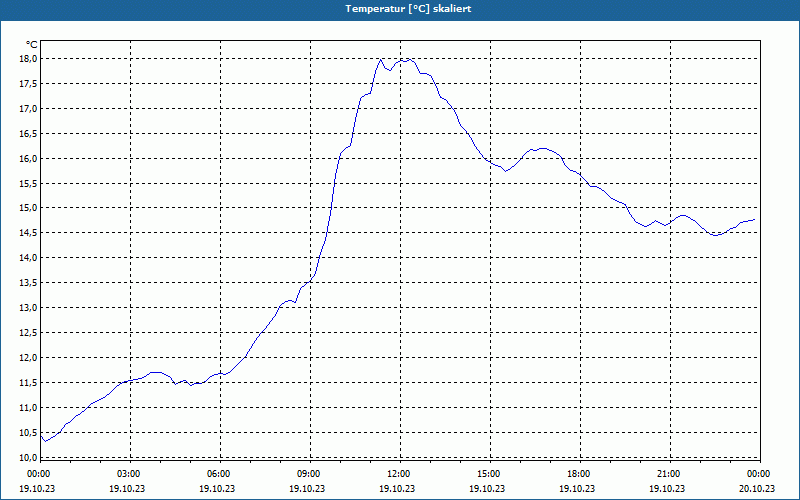The image size is (800, 500).
Task: Click the °C unit label
Action: (32, 45)
